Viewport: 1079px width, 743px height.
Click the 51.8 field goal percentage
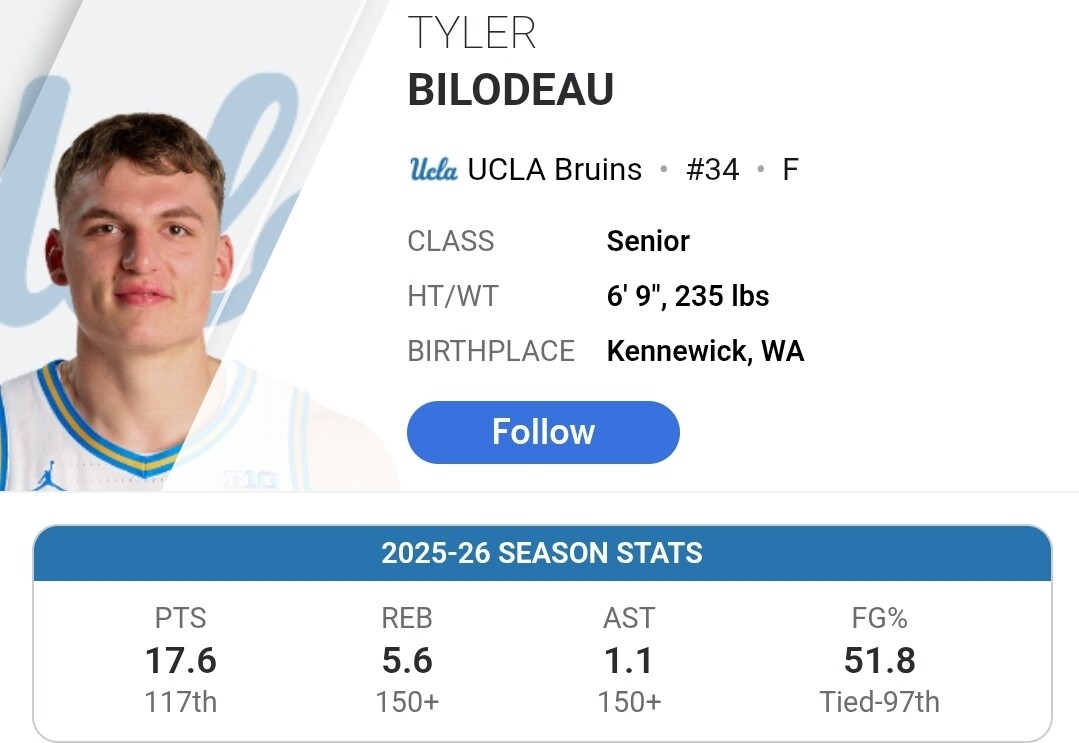coord(879,660)
